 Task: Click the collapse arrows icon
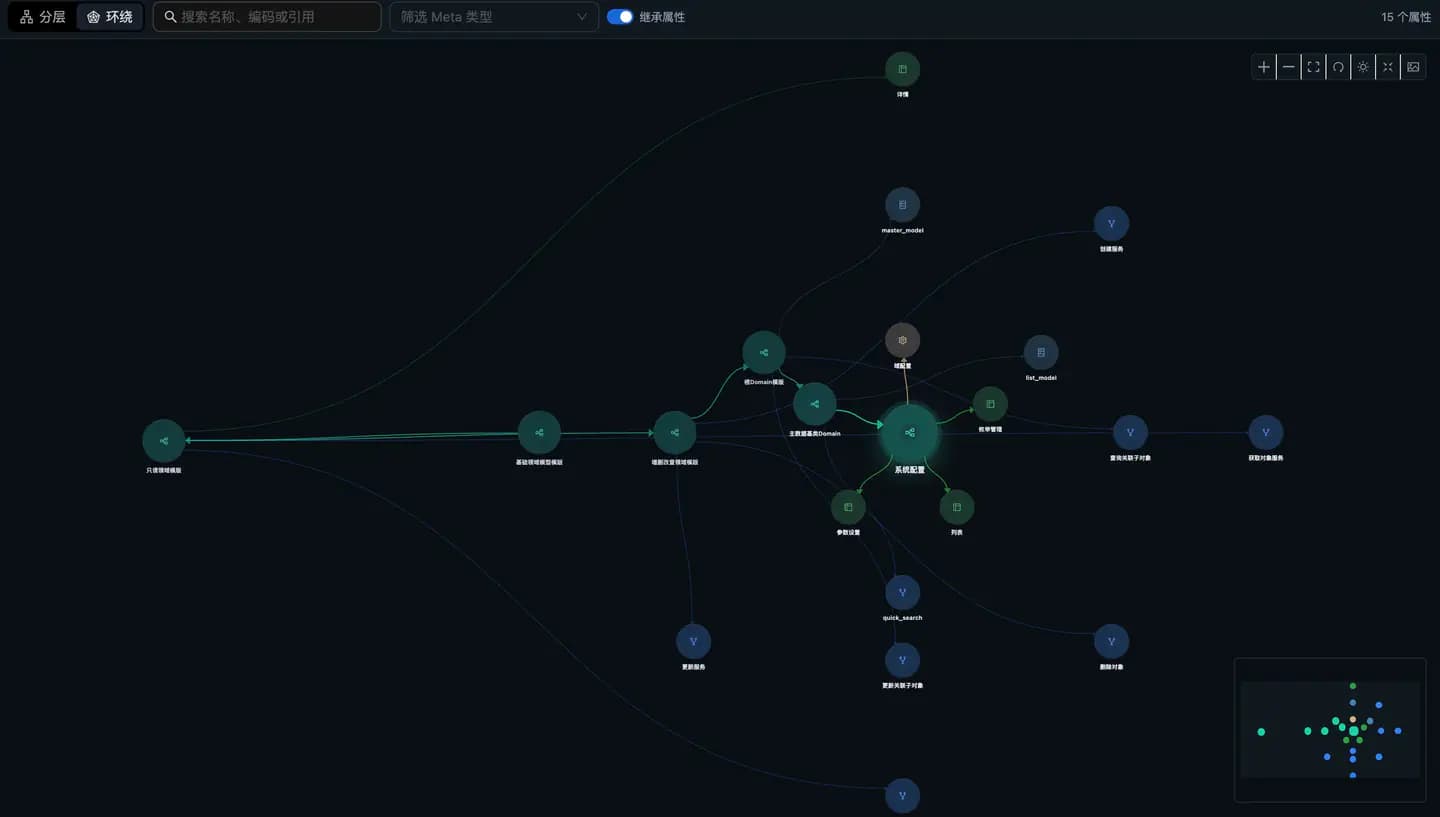coord(1388,67)
